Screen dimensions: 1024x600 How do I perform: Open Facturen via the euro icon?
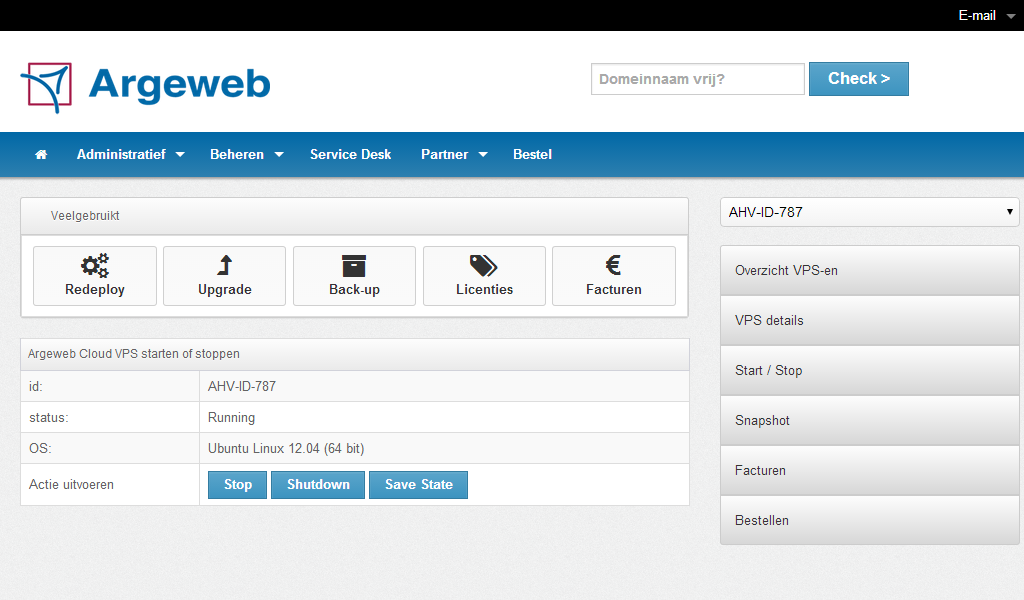point(613,265)
